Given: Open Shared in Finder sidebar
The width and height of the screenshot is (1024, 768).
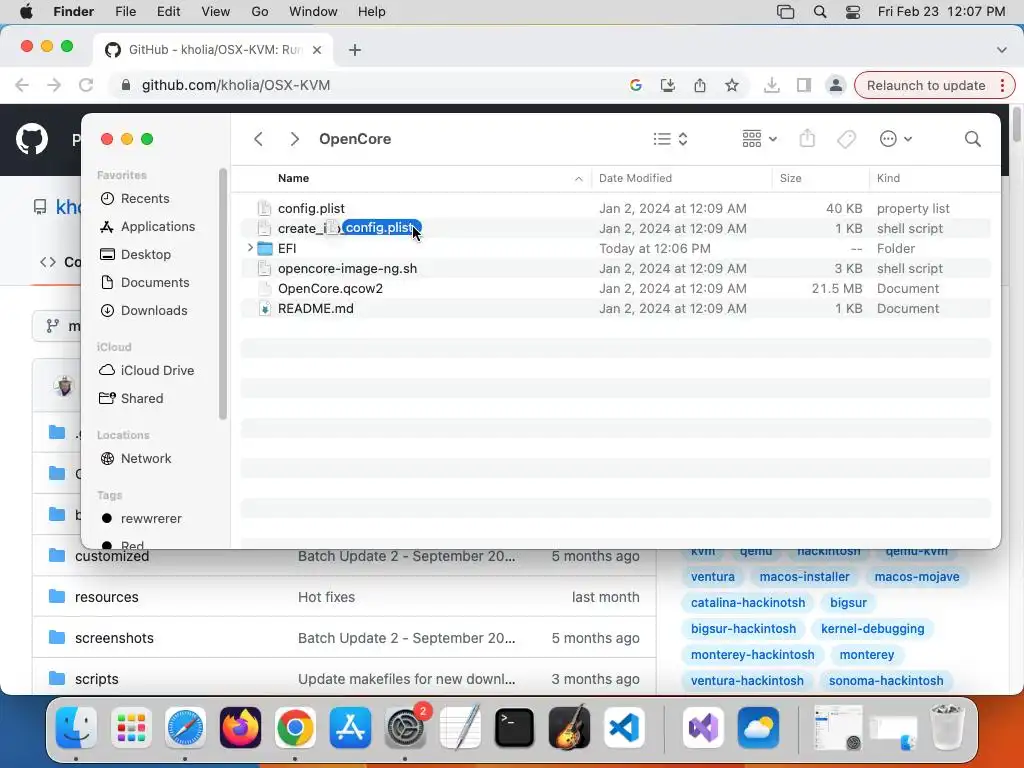Looking at the screenshot, I should [131, 398].
